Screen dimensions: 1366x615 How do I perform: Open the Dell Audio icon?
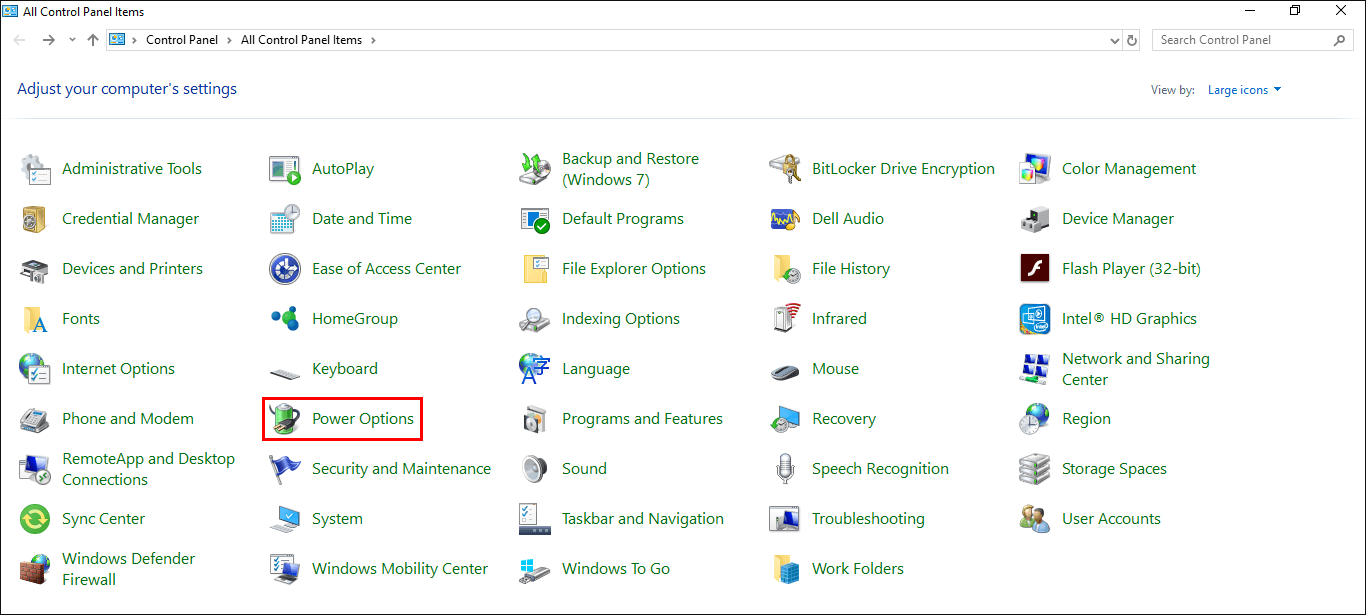pos(785,219)
